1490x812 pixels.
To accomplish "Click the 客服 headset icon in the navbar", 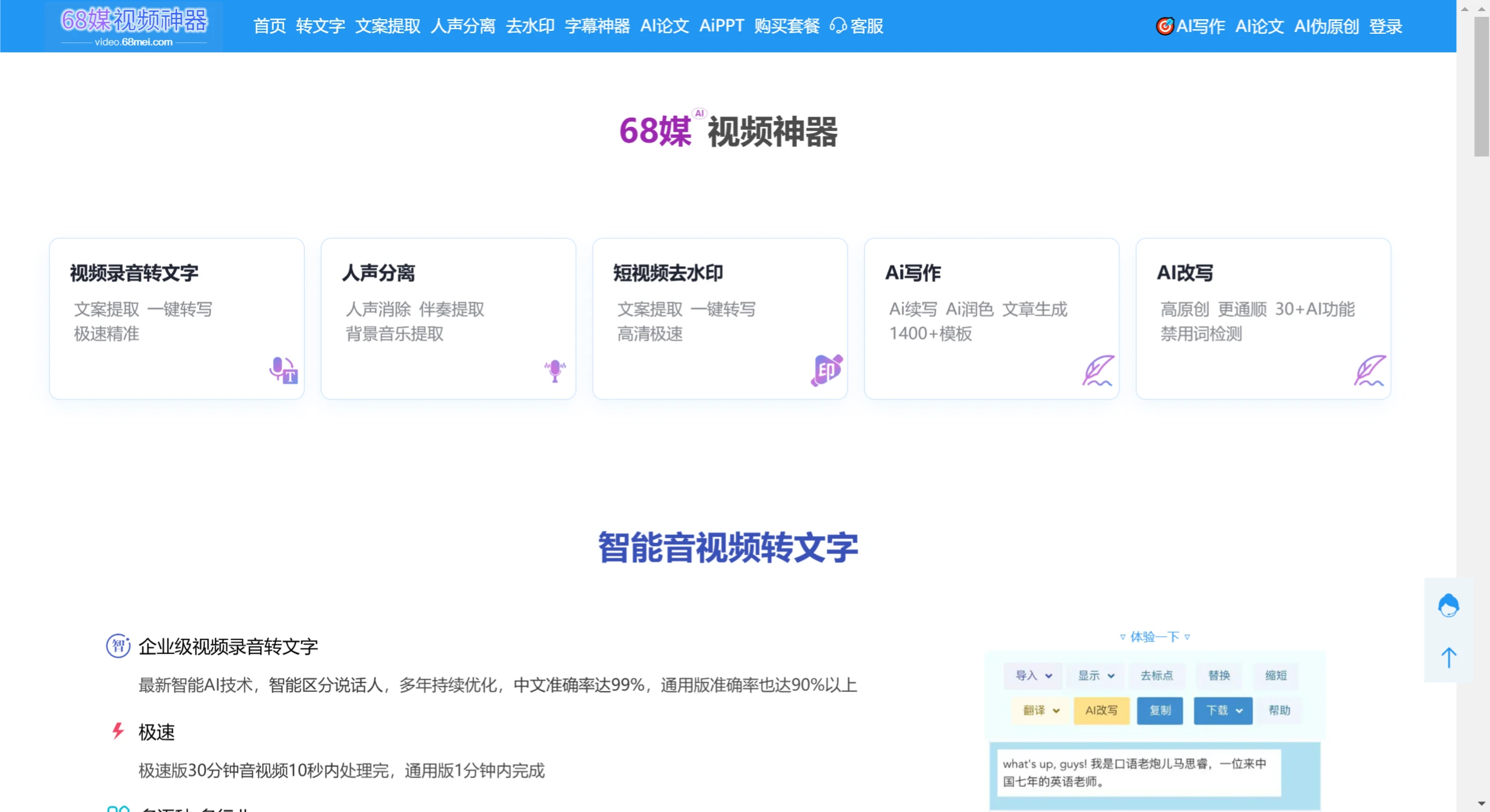I will coord(838,26).
